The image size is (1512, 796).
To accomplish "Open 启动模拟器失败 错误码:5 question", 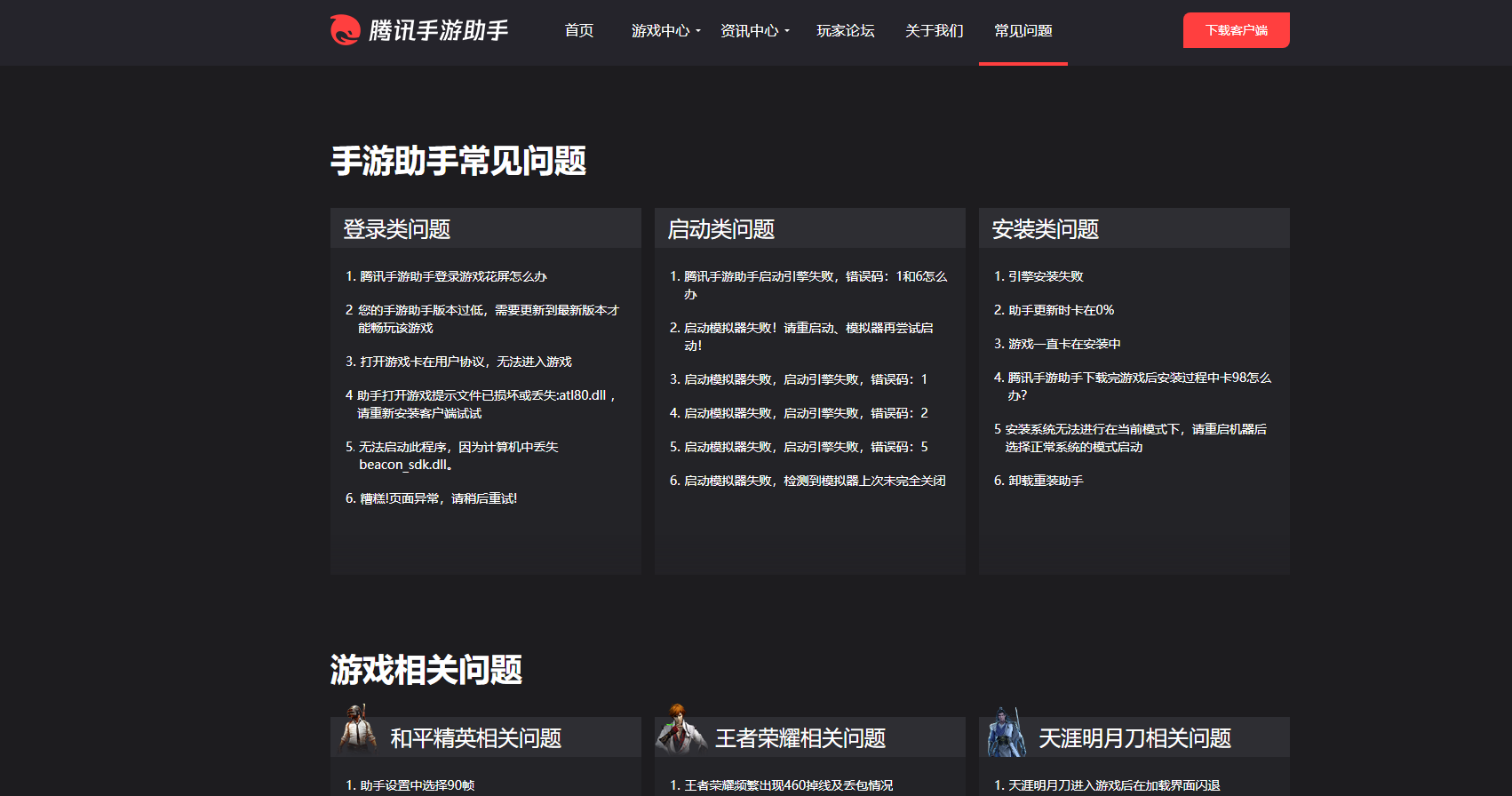I will pos(805,447).
